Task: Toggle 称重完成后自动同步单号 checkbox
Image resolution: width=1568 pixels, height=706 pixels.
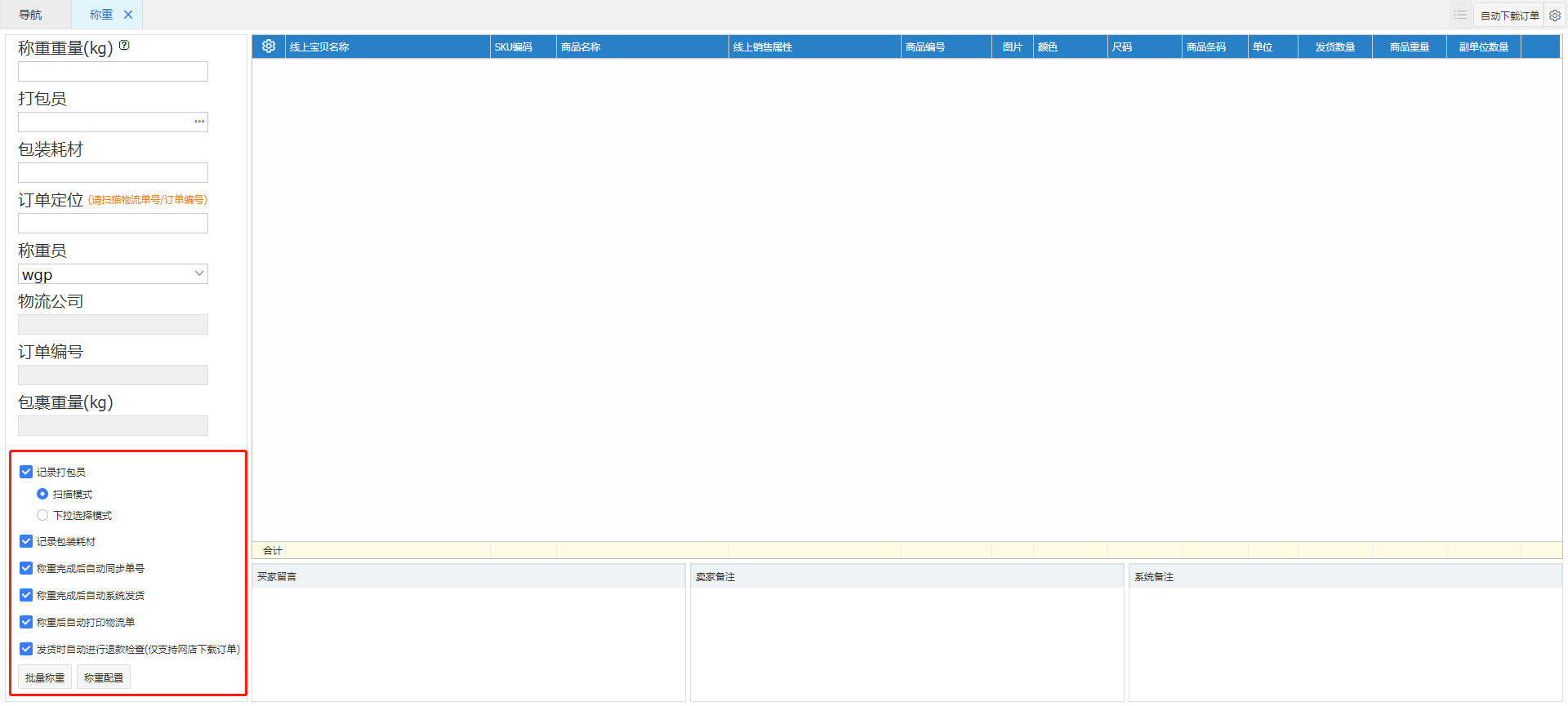Action: 26,568
